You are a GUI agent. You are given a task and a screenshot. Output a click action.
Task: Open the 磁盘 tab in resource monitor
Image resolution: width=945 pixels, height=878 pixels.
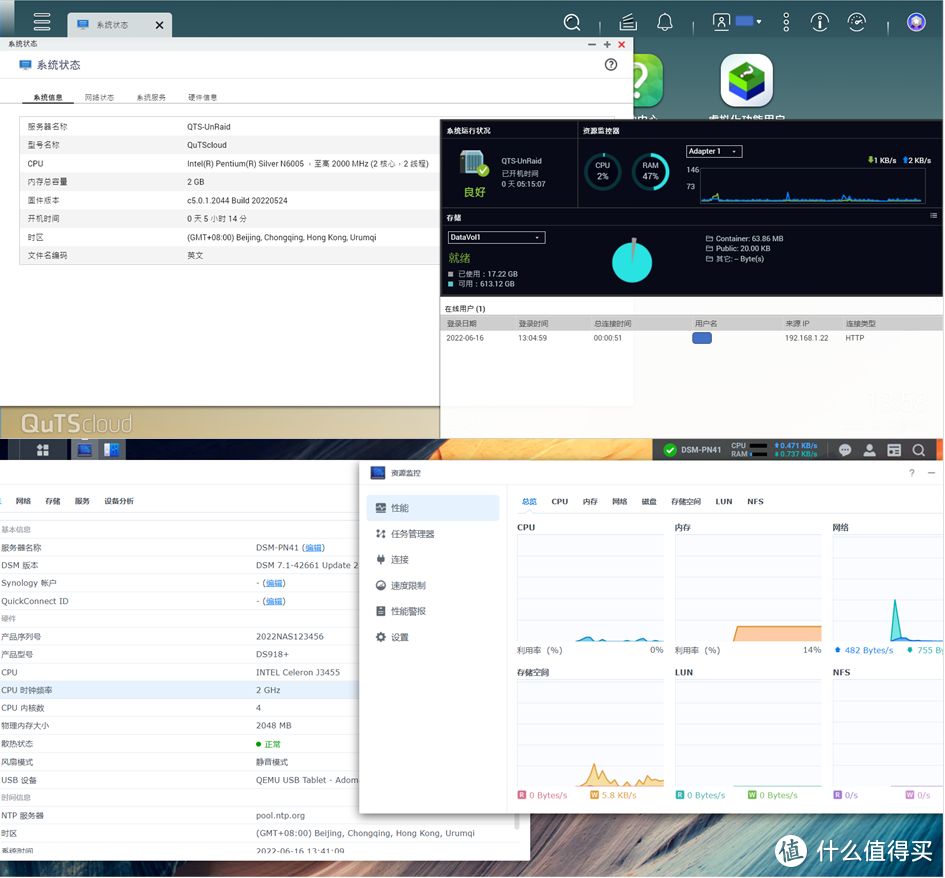(x=648, y=501)
